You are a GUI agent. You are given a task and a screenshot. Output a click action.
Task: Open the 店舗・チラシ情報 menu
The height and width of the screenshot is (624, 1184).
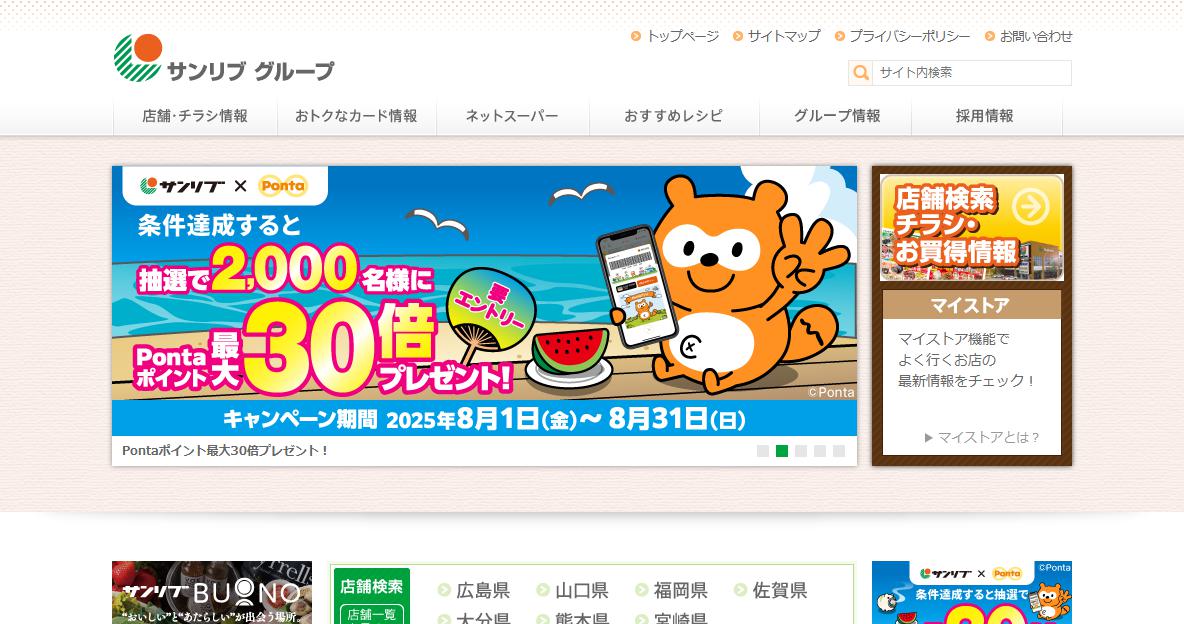pyautogui.click(x=195, y=116)
